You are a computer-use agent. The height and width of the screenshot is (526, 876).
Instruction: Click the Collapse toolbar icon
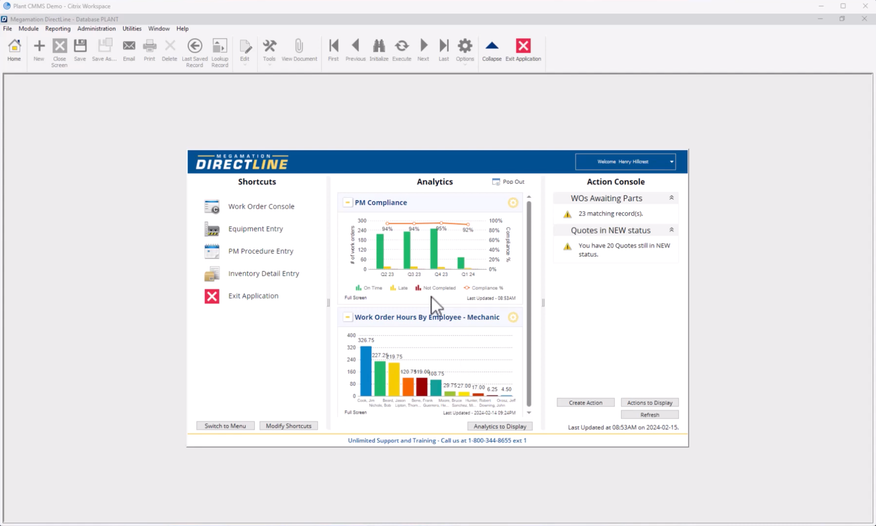tap(491, 48)
